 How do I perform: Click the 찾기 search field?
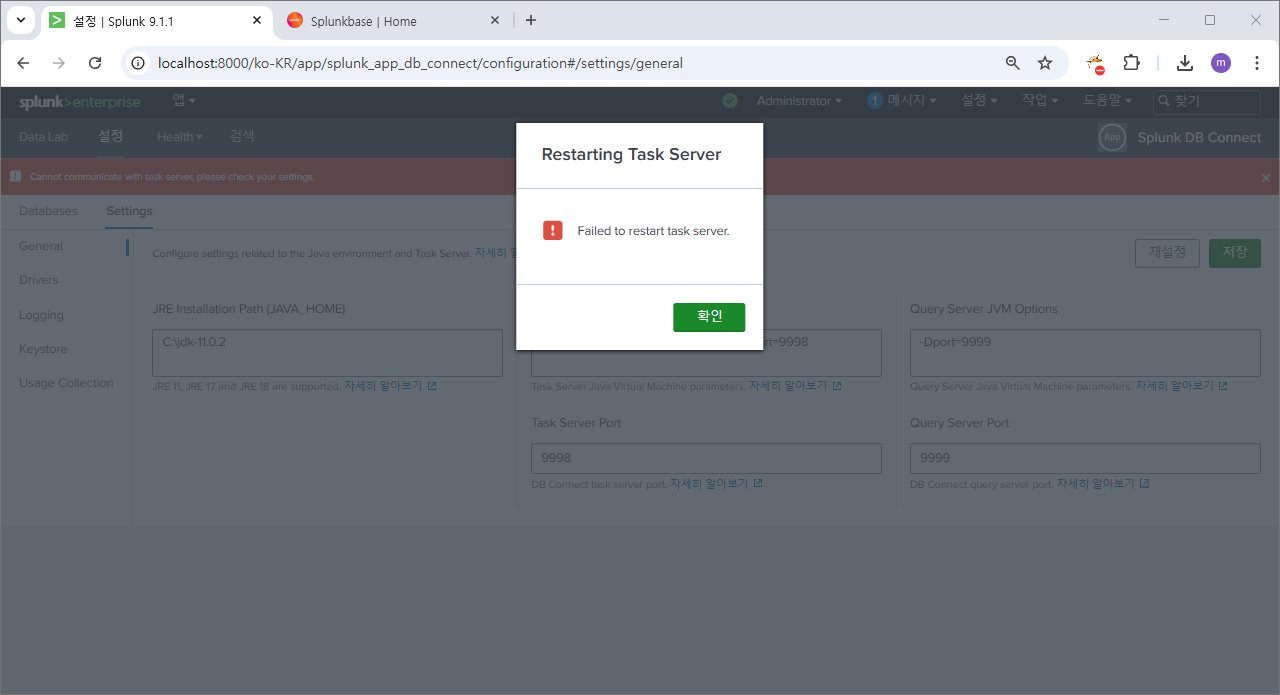1207,101
